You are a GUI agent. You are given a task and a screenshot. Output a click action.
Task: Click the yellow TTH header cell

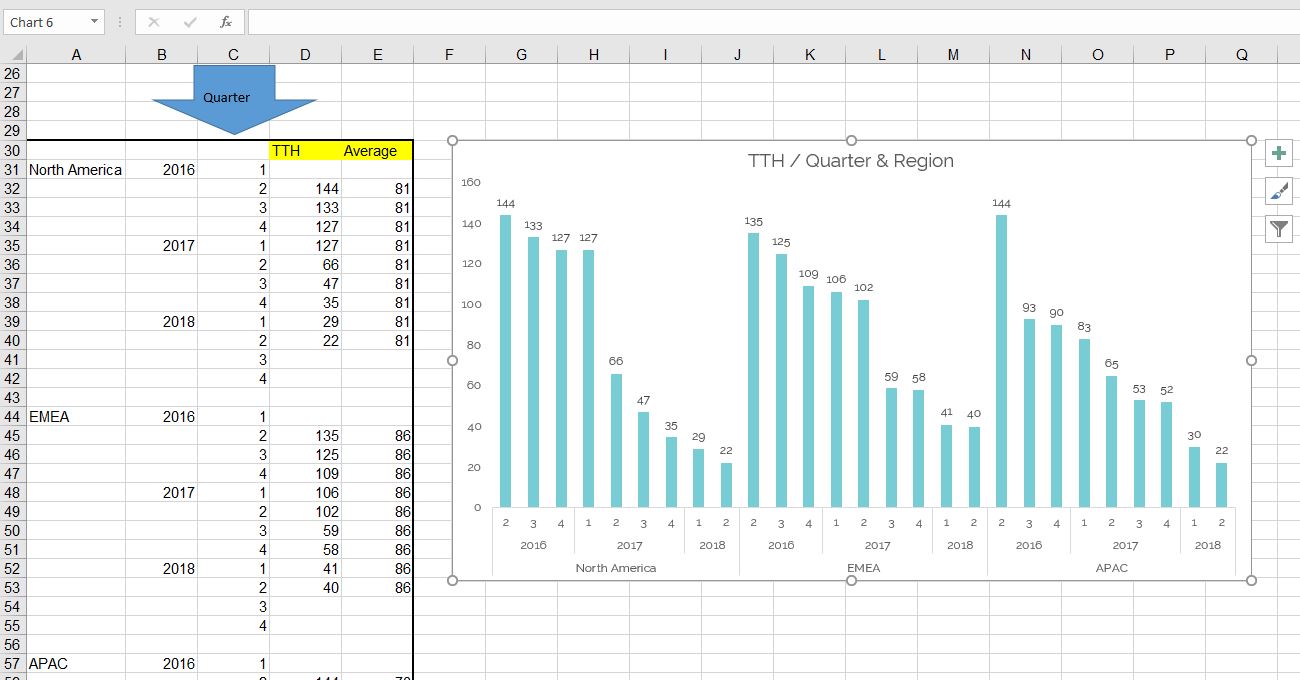pos(305,151)
